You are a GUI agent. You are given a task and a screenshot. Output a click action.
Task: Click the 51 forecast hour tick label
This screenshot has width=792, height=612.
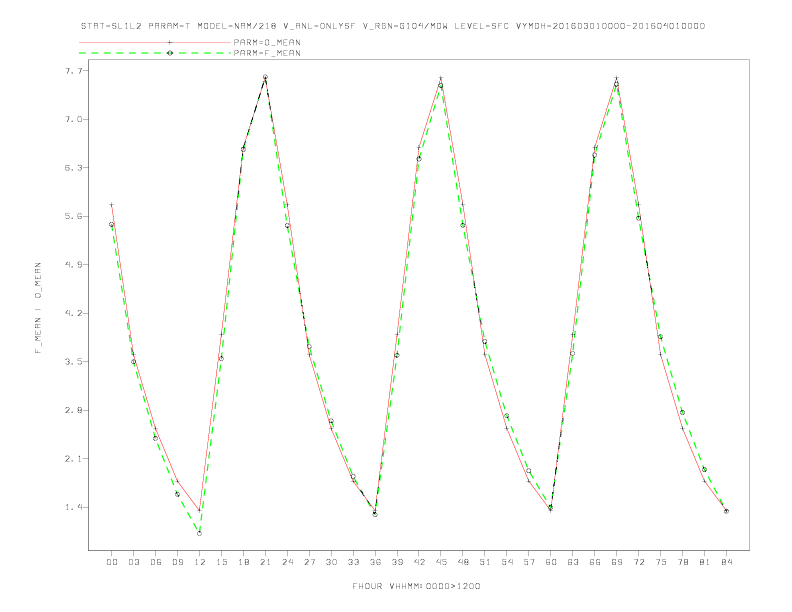(485, 562)
